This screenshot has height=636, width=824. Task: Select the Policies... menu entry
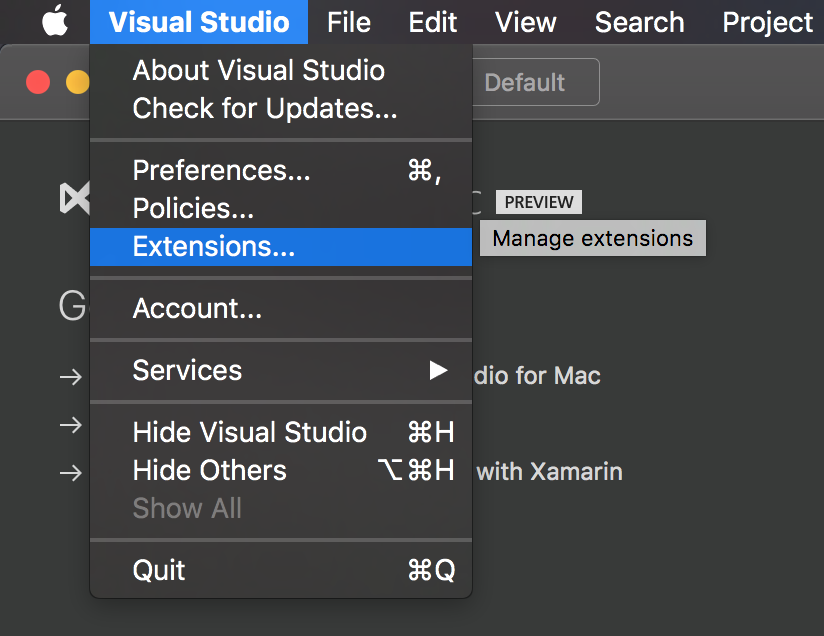[x=281, y=208]
